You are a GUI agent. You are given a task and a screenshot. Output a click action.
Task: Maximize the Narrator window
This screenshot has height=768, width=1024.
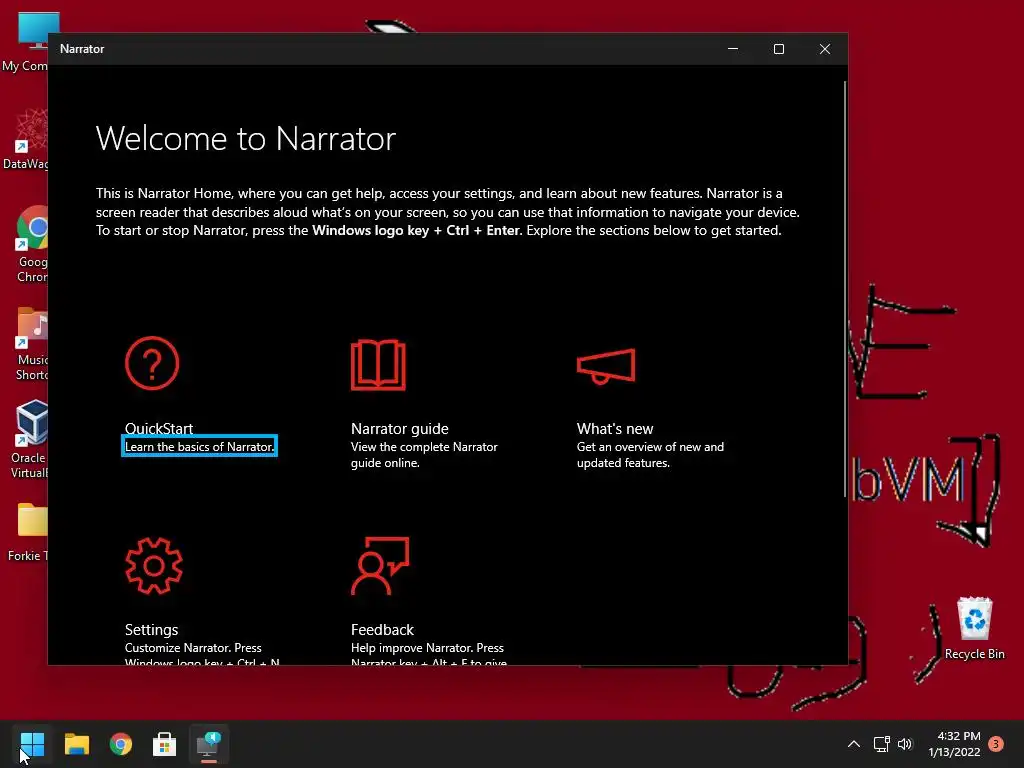(x=778, y=49)
